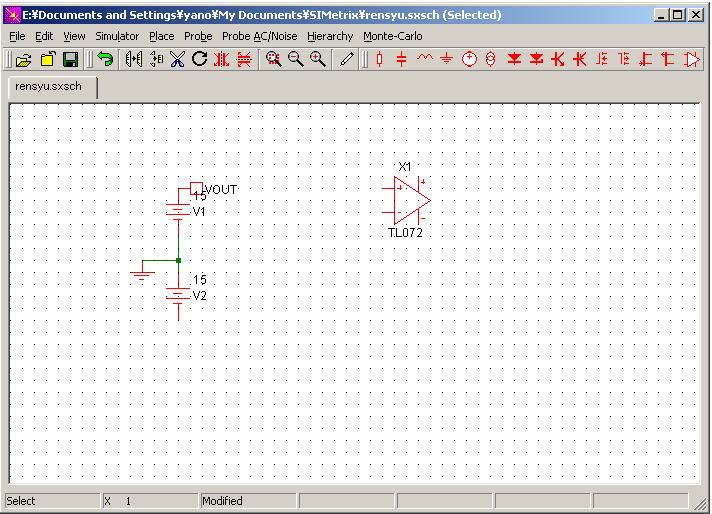
Task: Click the application icon in title bar
Action: [12, 15]
